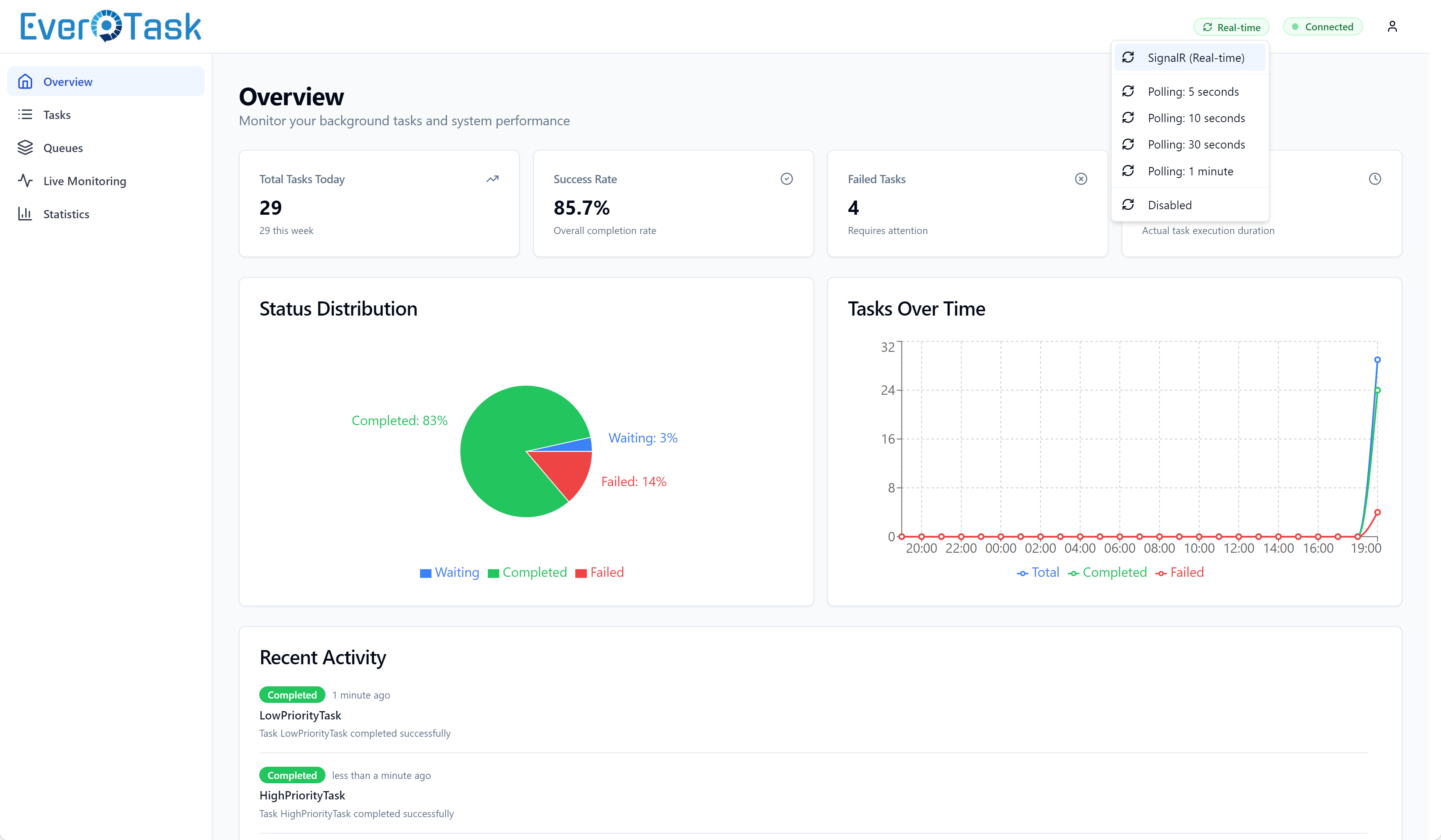Choose Polling: 1 minute refresh option
The width and height of the screenshot is (1441, 840).
(1190, 171)
